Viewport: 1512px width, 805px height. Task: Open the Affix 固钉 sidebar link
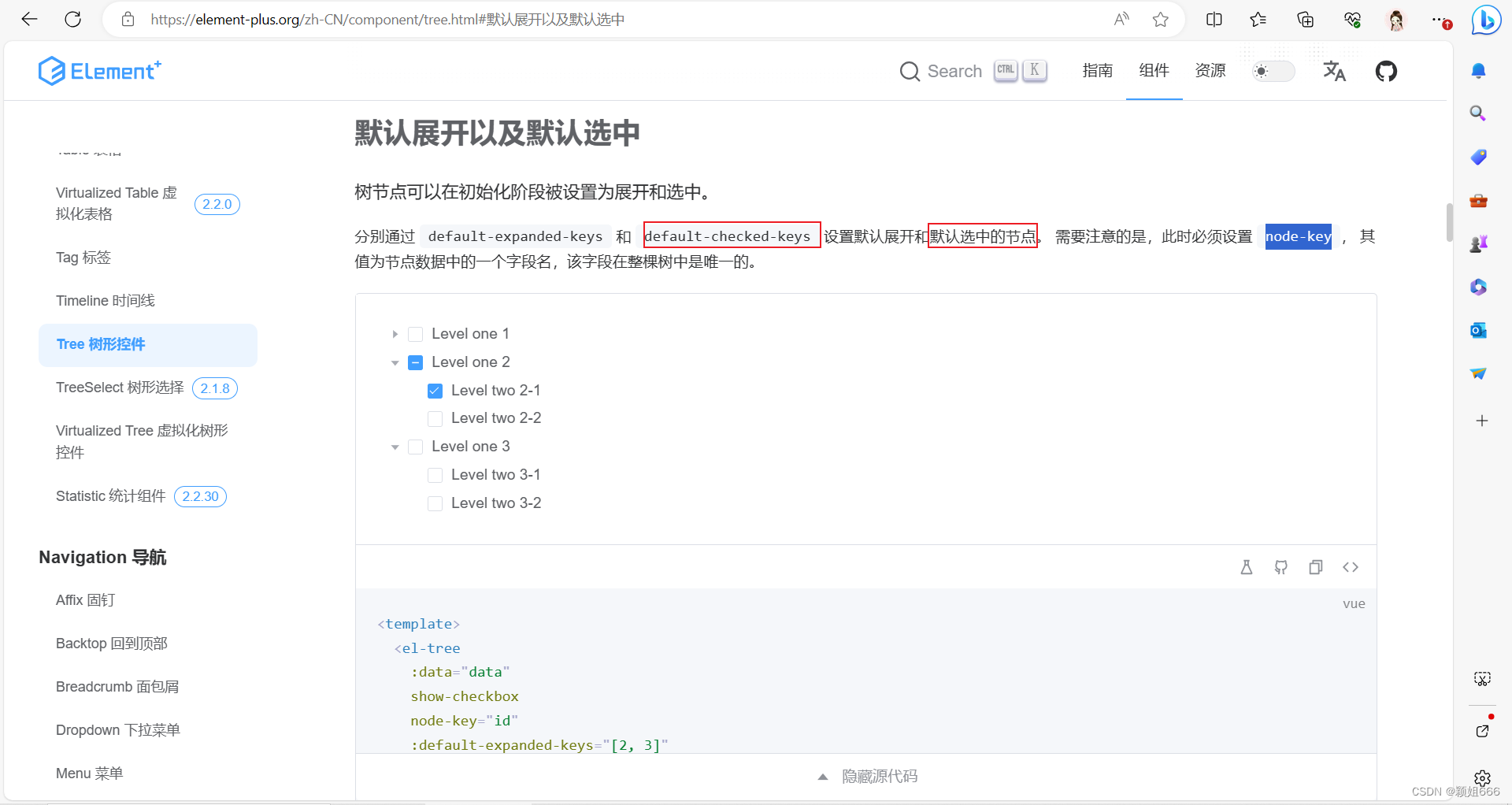(85, 599)
